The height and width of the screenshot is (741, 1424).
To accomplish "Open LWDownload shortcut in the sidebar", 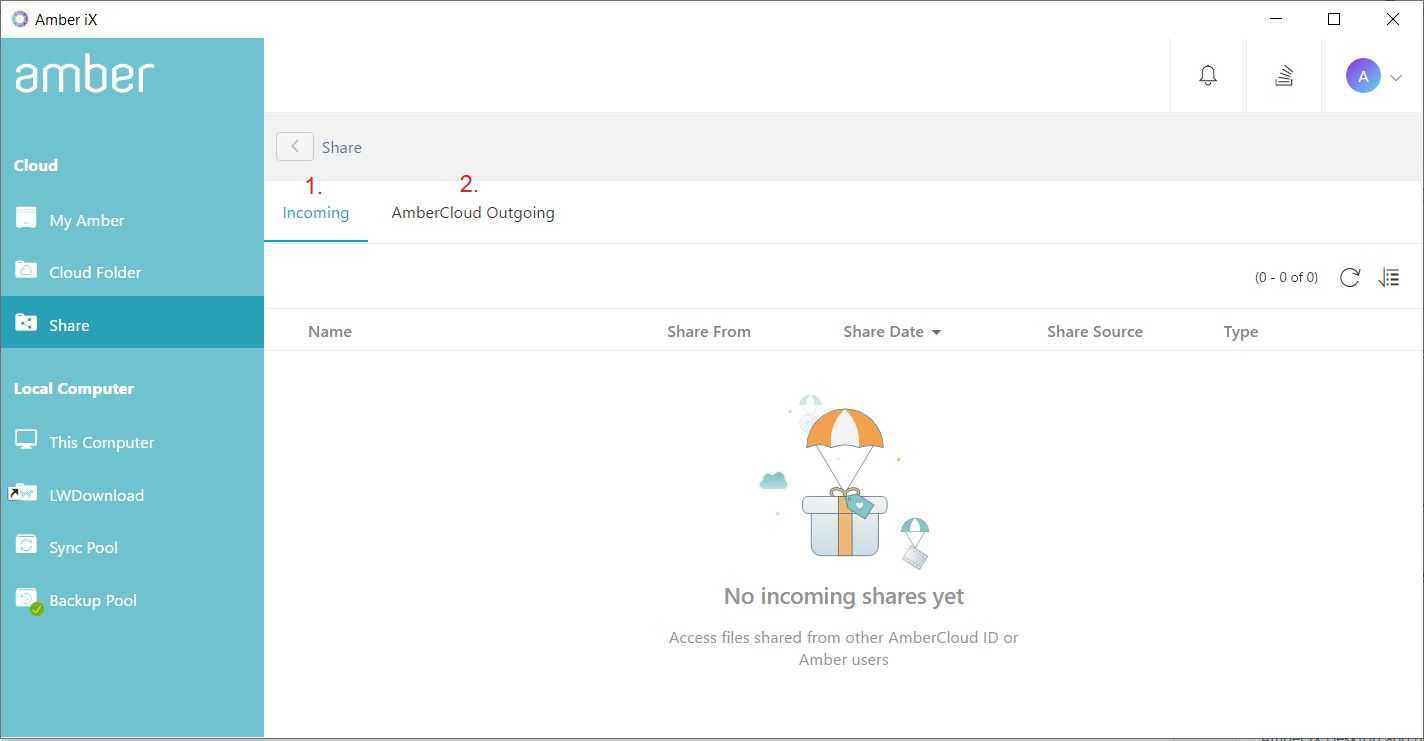I will (132, 495).
